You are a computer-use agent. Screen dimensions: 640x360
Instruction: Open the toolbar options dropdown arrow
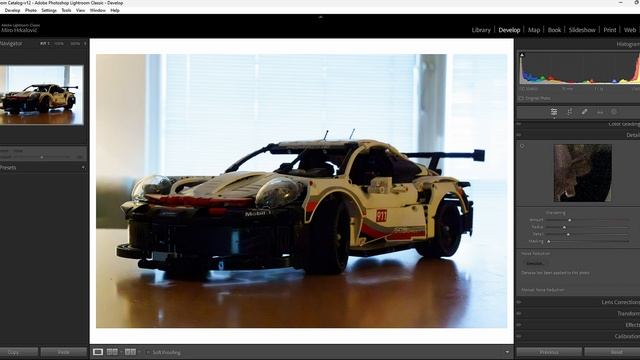507,352
